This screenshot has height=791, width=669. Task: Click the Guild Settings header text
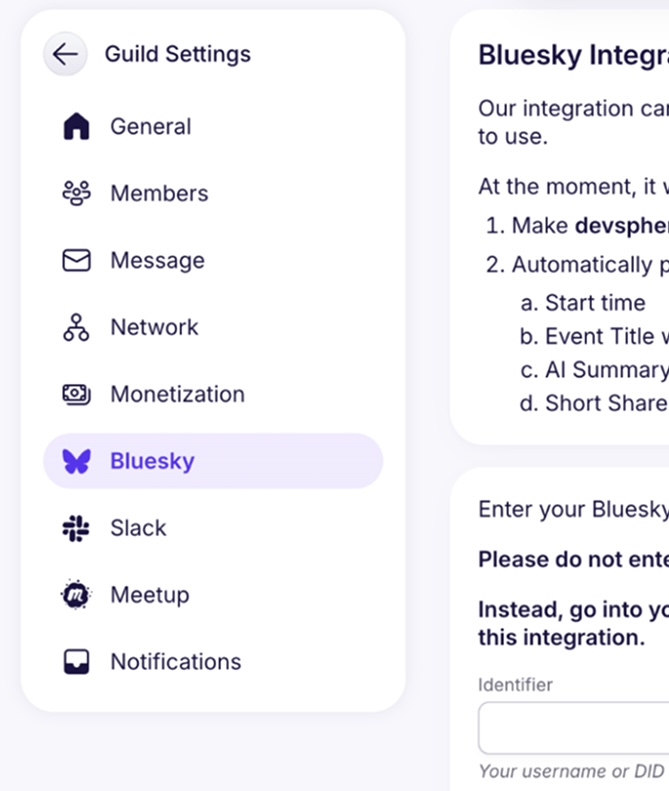click(178, 54)
